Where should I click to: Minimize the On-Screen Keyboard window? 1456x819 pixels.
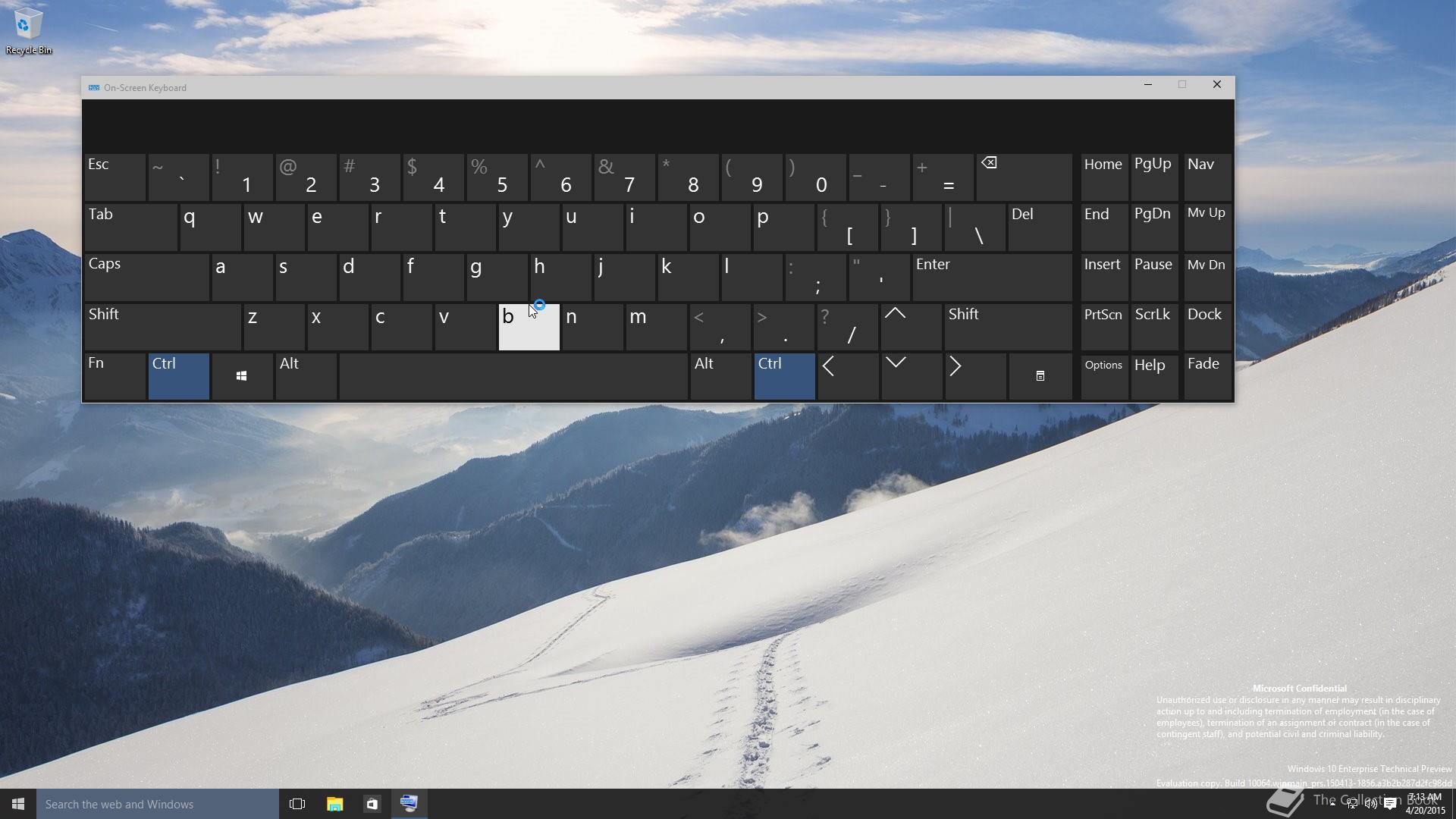(1147, 85)
